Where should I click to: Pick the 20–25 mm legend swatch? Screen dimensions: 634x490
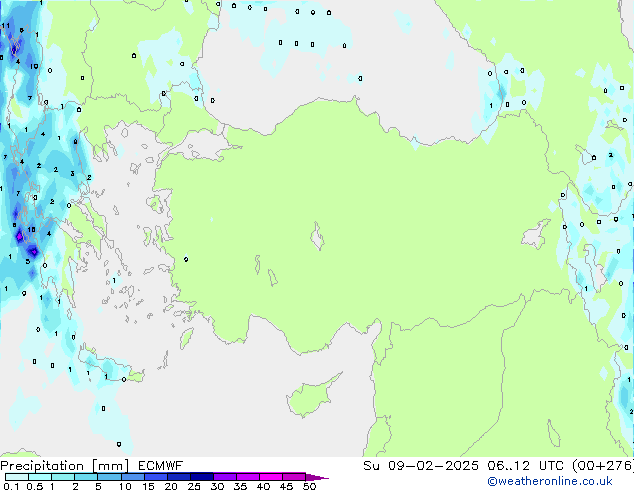click(179, 477)
